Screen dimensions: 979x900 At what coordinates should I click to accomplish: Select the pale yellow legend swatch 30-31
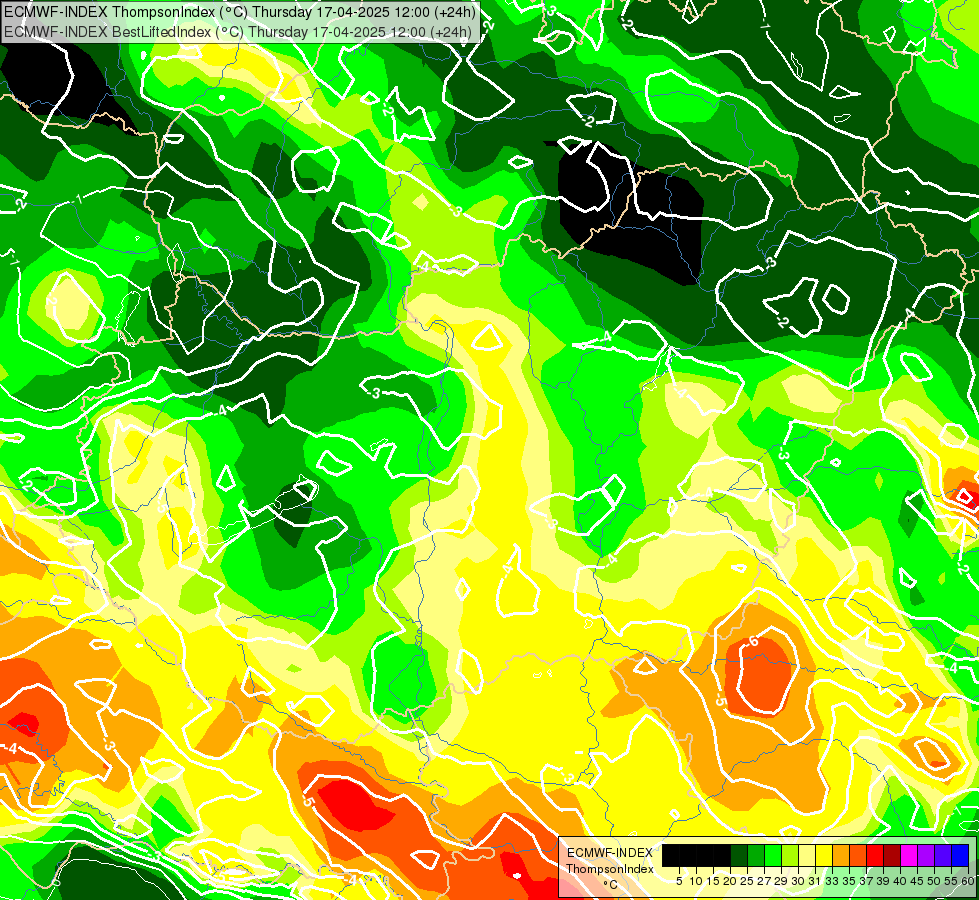point(807,855)
